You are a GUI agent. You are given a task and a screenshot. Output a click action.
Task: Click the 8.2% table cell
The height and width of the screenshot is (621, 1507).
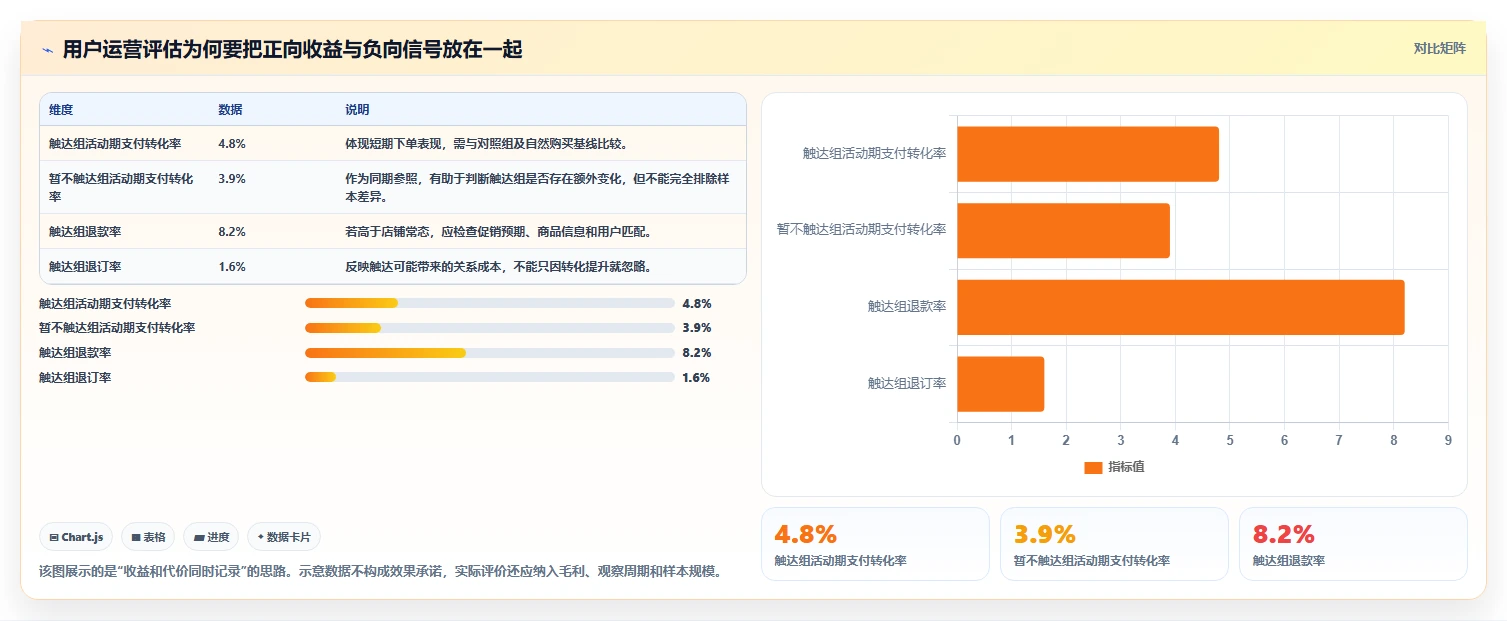point(232,232)
